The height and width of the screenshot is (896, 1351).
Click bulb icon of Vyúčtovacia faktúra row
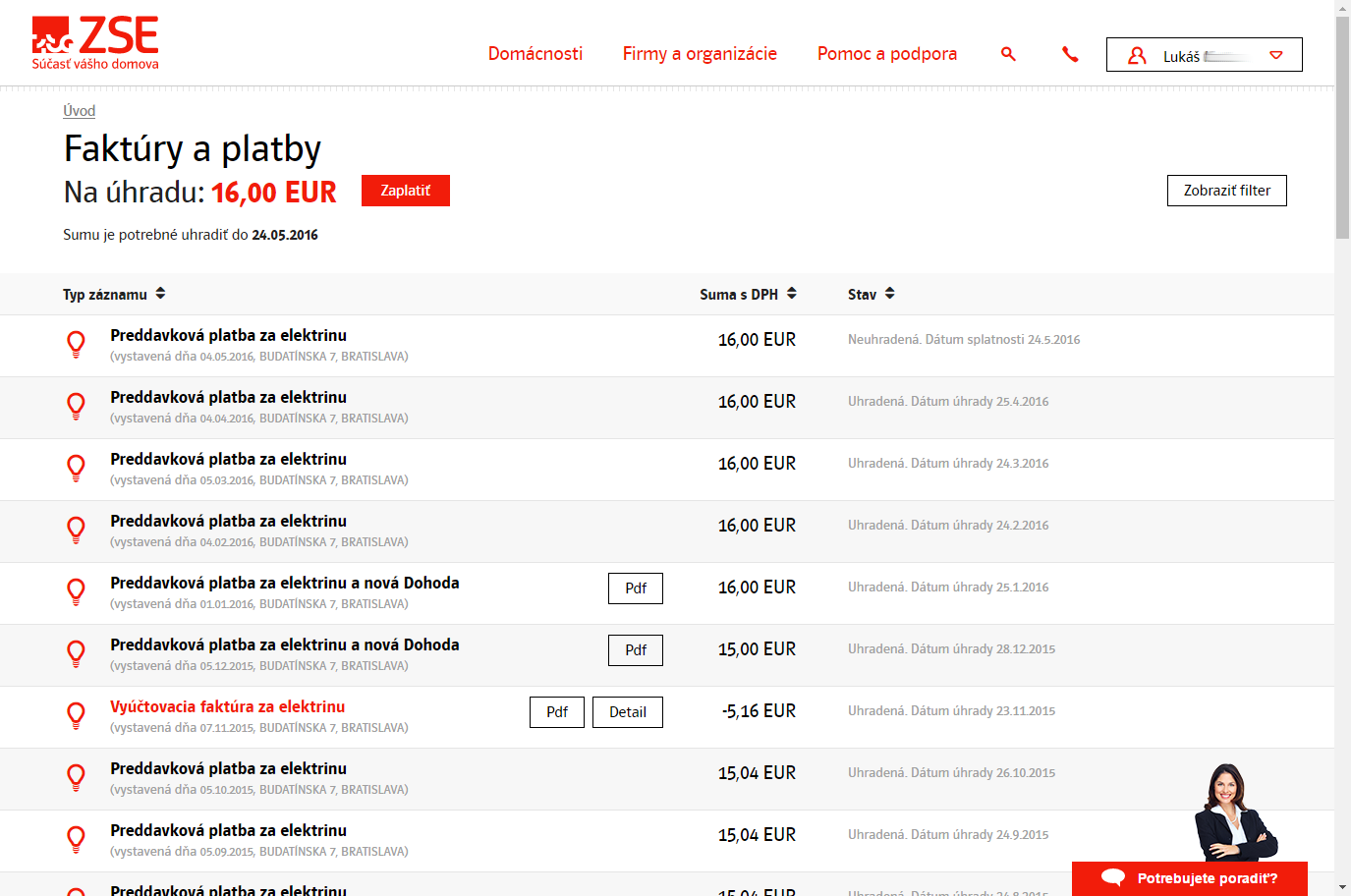(x=76, y=716)
